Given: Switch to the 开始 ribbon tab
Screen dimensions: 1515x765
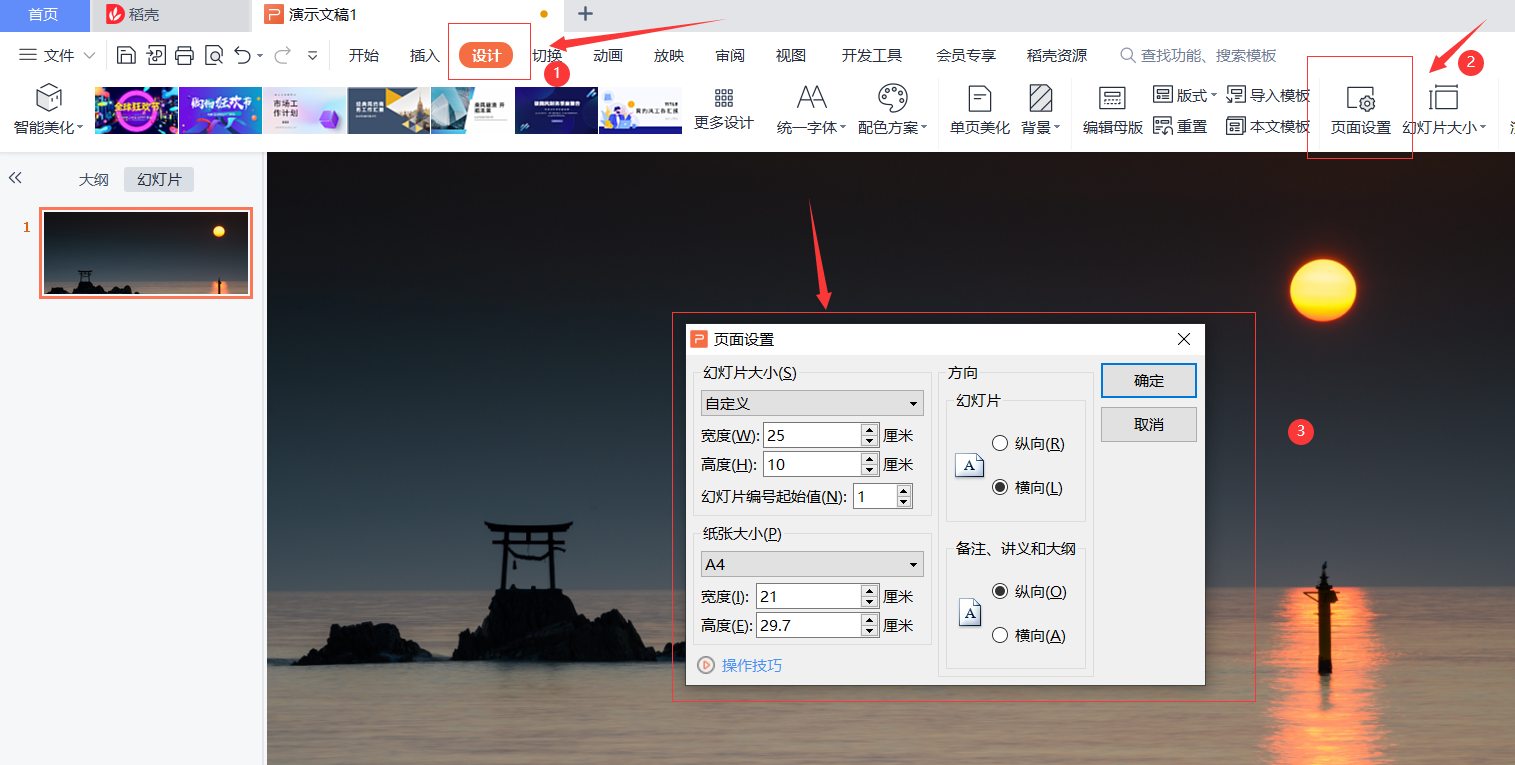Looking at the screenshot, I should (364, 55).
